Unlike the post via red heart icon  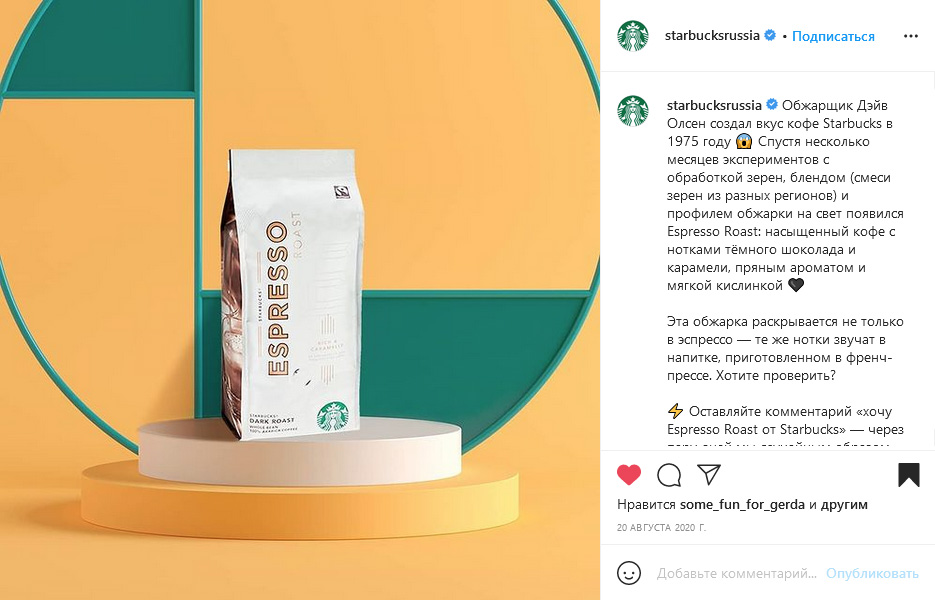(x=629, y=475)
